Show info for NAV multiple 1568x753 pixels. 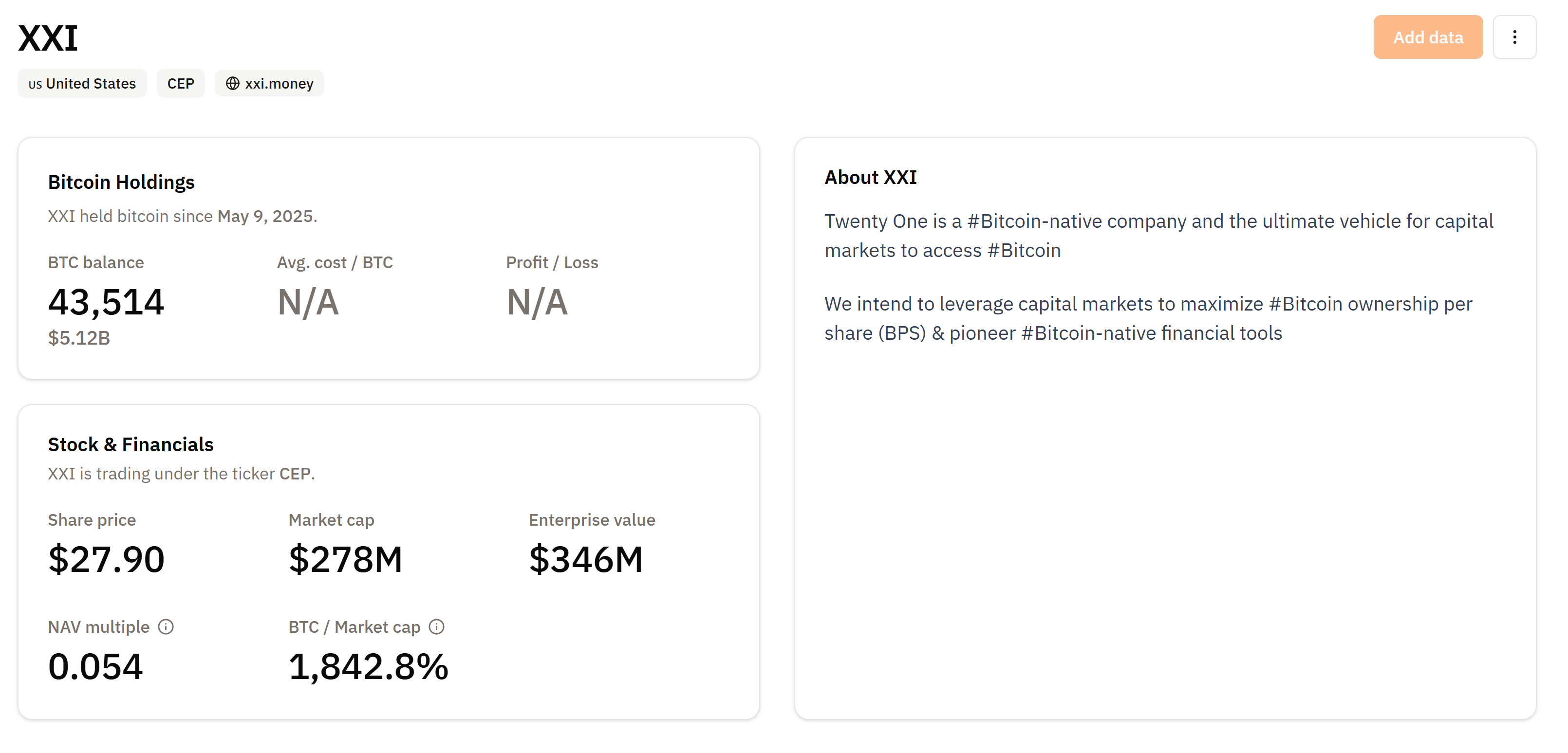pos(166,626)
